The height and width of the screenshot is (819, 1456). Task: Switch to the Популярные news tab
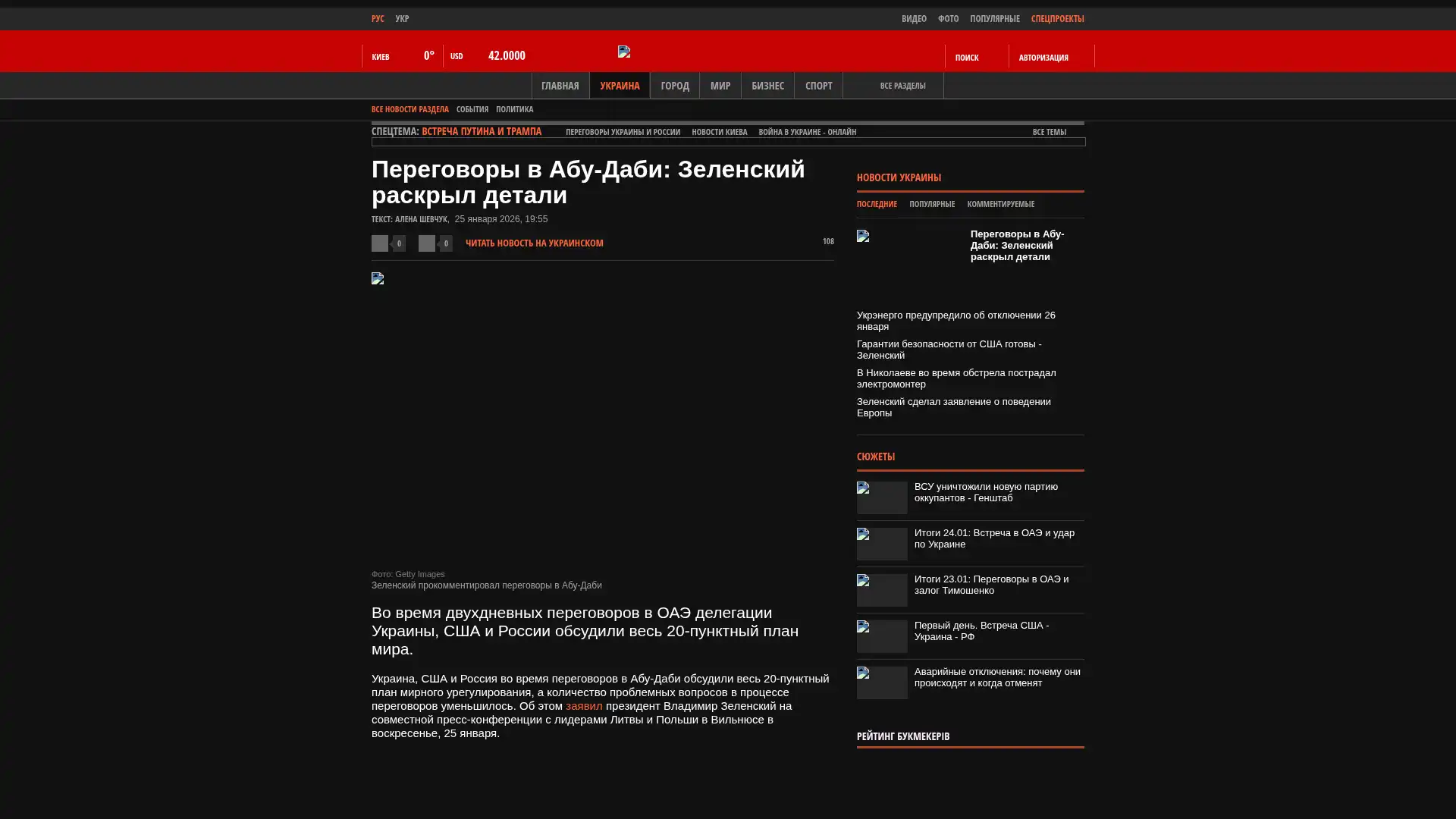[931, 204]
